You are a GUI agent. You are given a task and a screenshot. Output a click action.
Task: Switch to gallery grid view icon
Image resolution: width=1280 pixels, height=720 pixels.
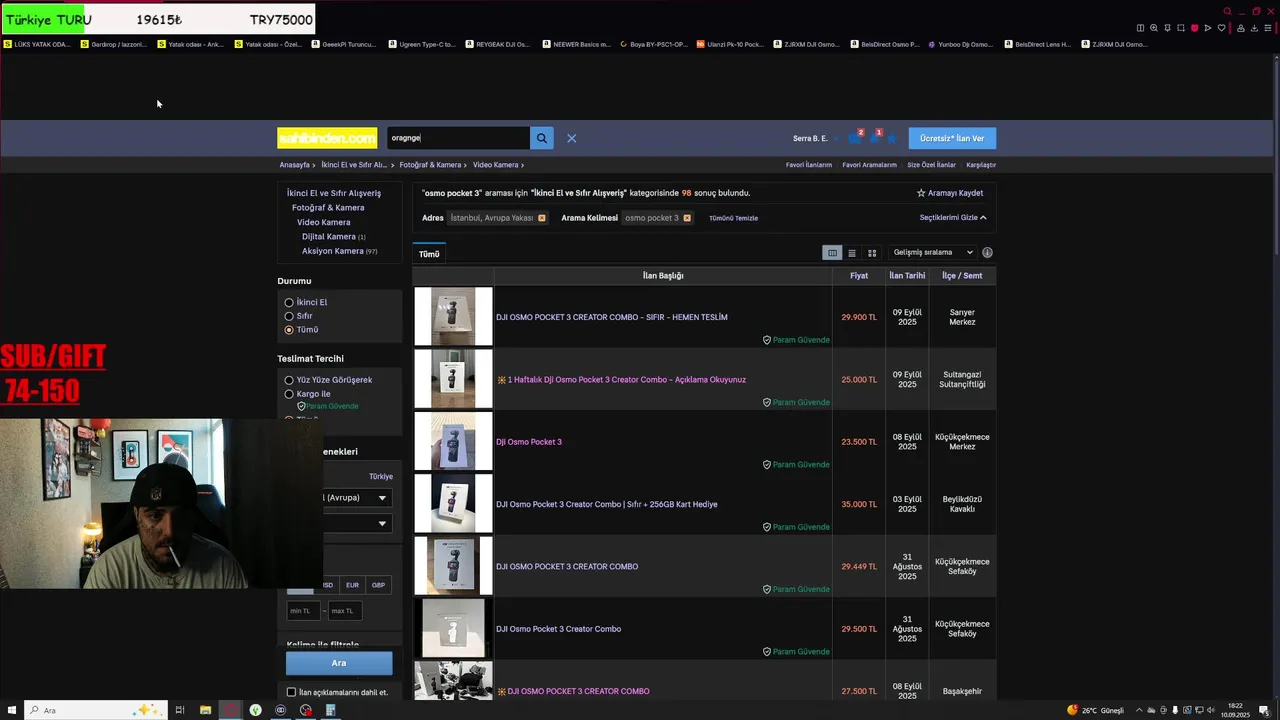pyautogui.click(x=872, y=253)
